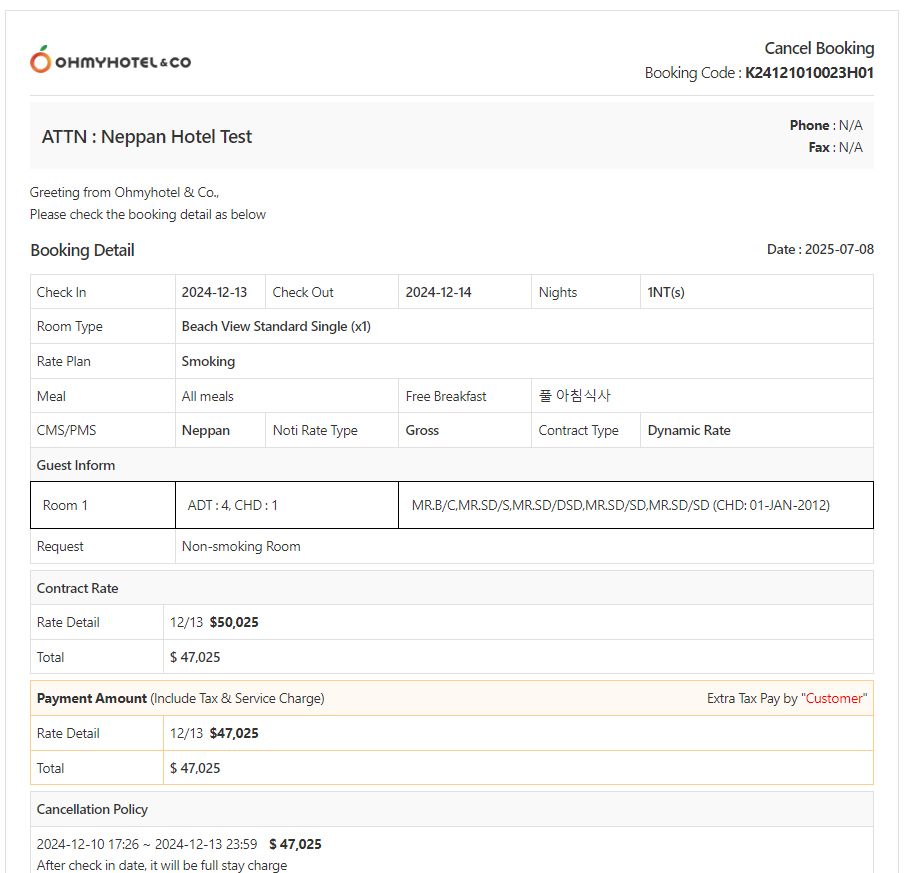Click the Beach View Standard Single room type

pos(276,326)
